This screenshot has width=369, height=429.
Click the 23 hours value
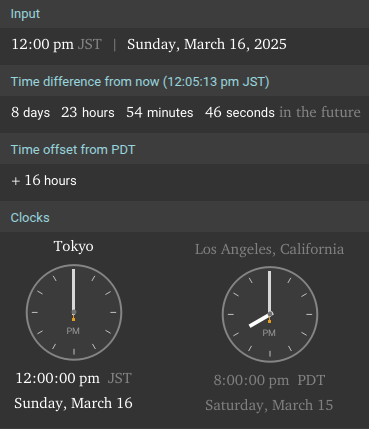pos(88,112)
